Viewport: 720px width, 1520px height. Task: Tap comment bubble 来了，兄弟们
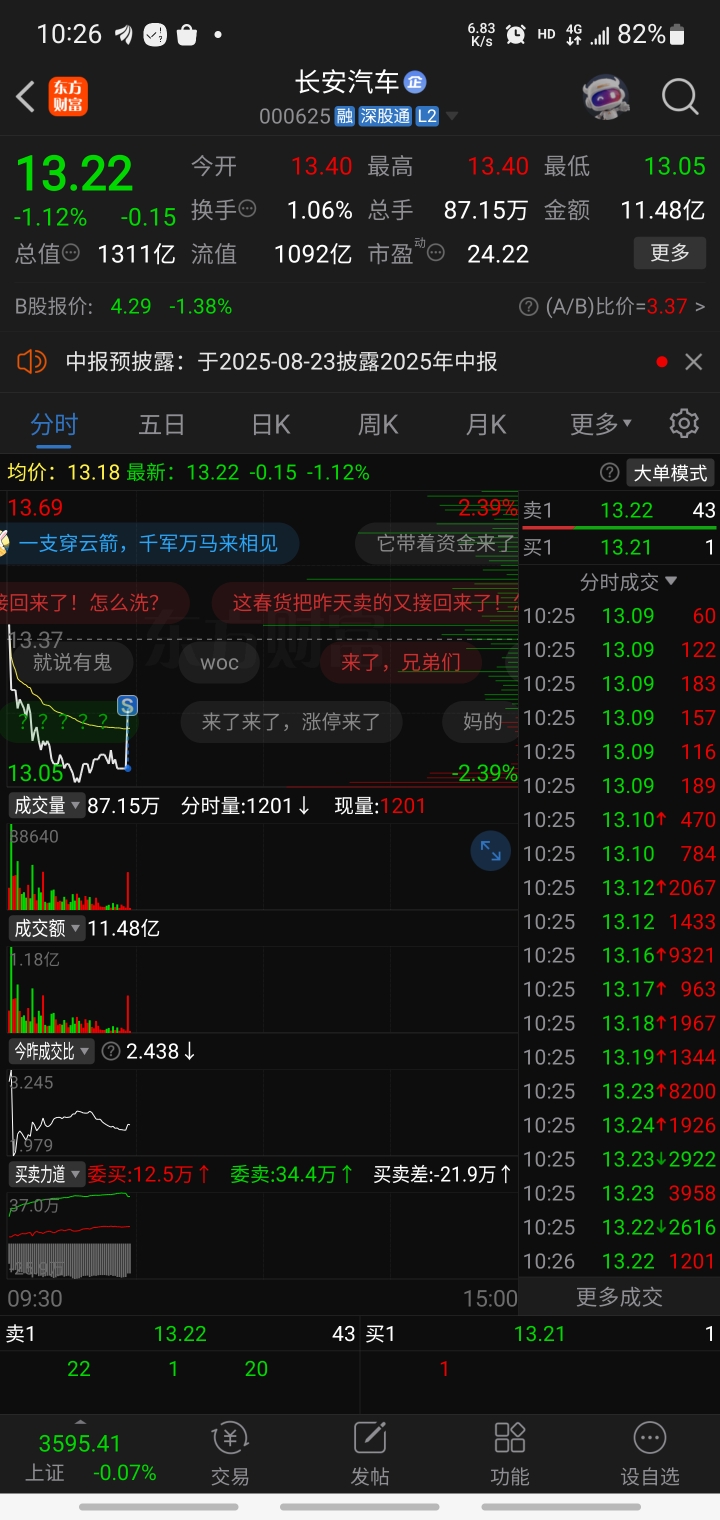[400, 661]
